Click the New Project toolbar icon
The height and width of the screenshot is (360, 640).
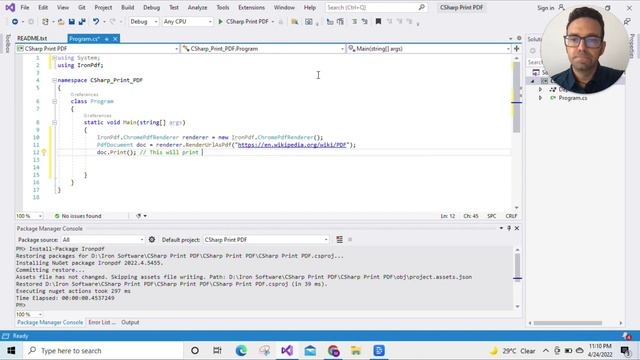coord(45,22)
